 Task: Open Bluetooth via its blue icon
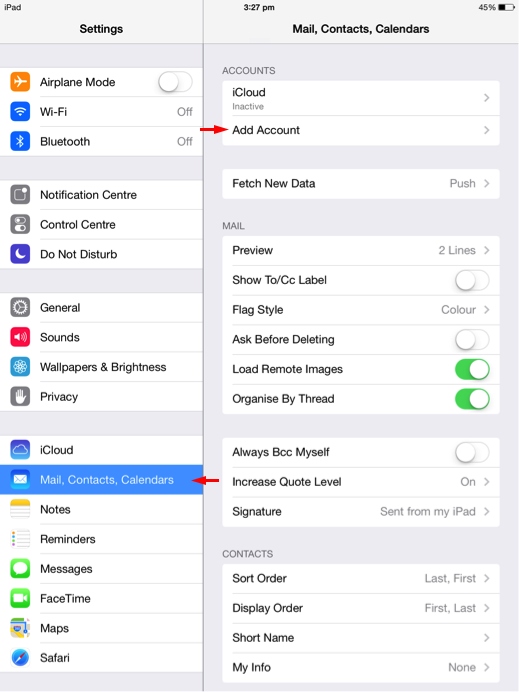coord(20,141)
